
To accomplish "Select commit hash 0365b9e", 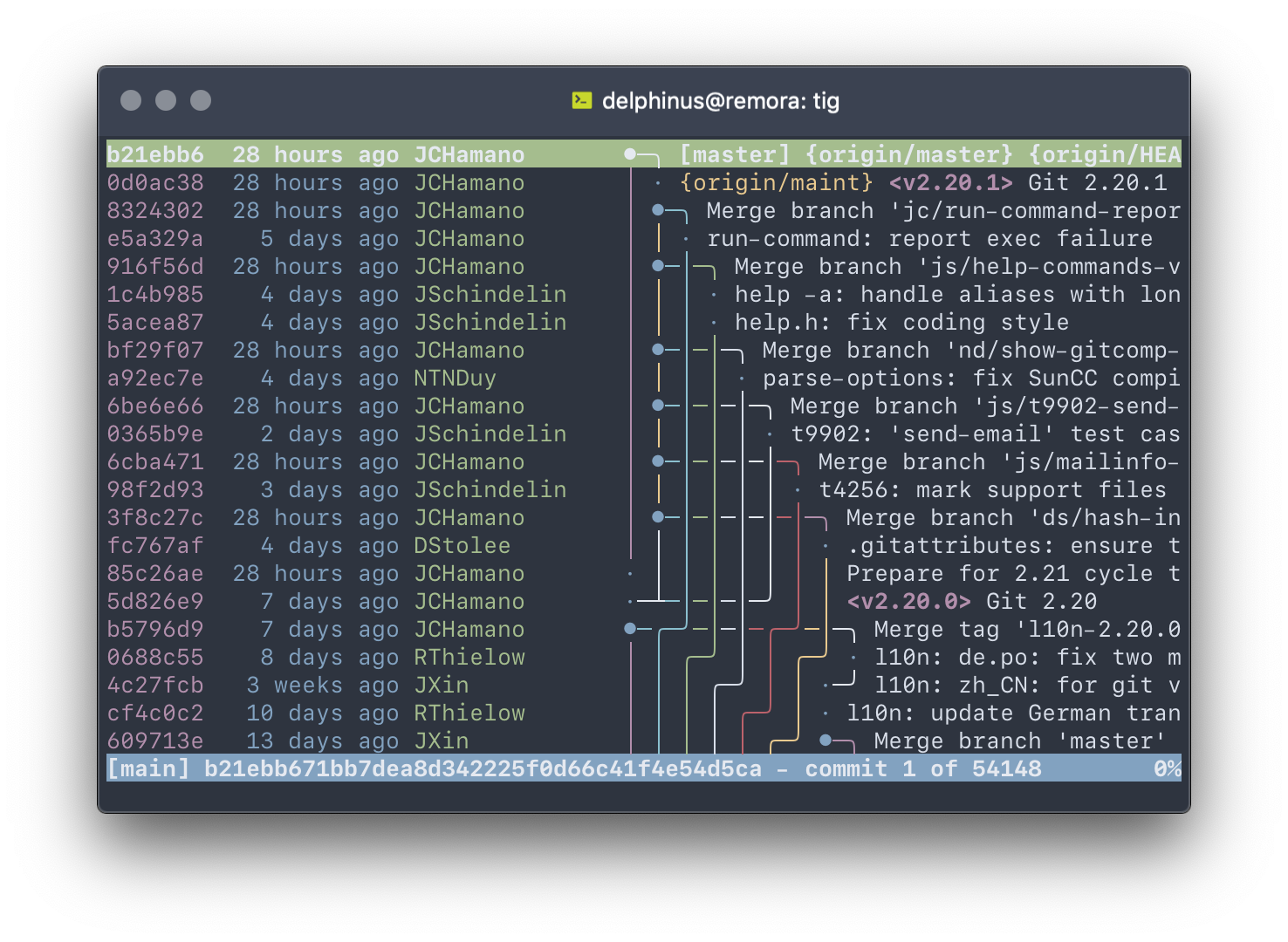I will [x=155, y=433].
